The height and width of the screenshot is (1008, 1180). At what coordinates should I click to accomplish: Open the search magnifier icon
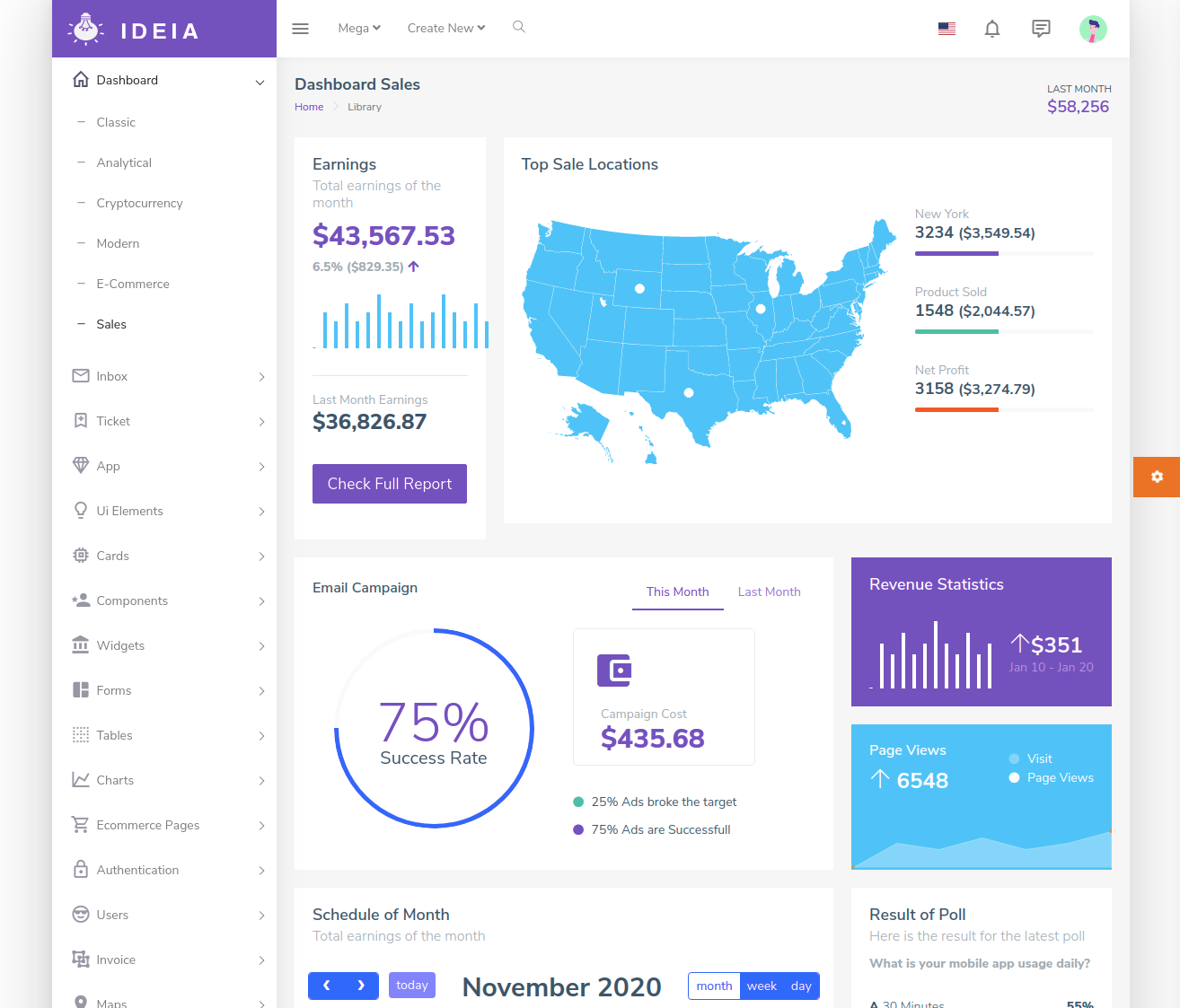tap(519, 27)
